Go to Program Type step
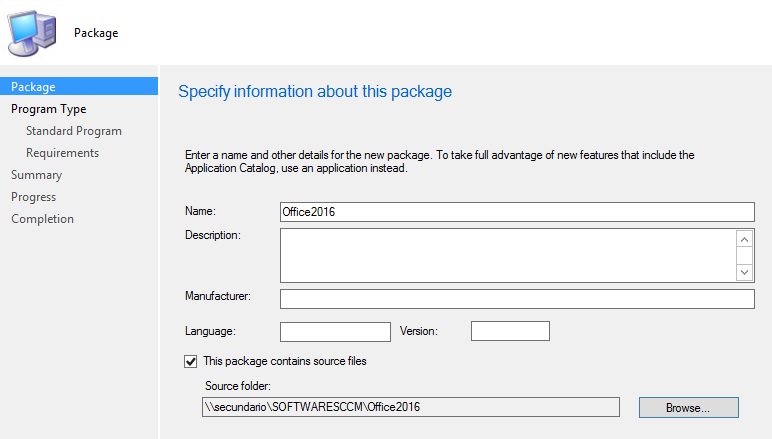The height and width of the screenshot is (439, 772). coord(48,109)
